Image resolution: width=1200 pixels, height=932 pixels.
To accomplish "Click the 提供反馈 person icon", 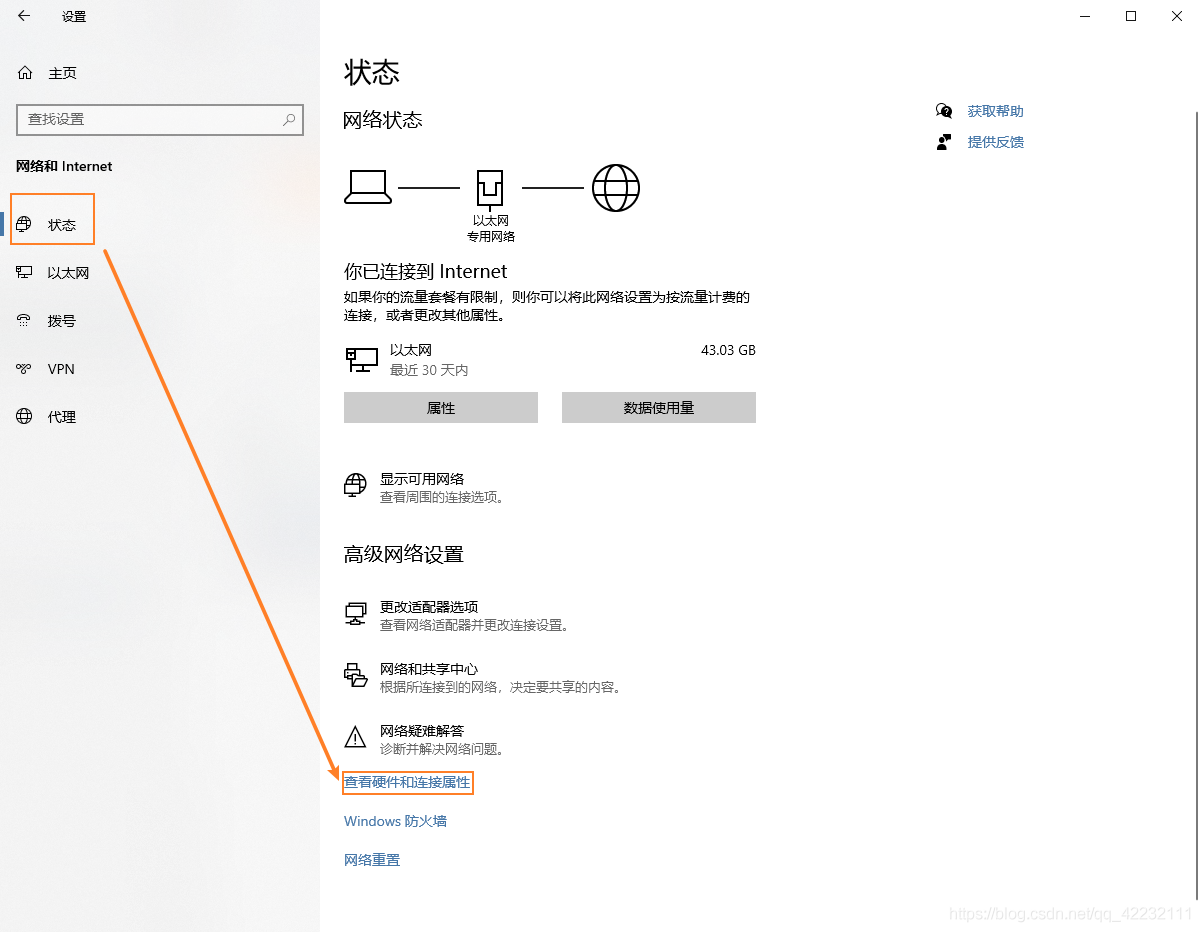I will tap(944, 142).
